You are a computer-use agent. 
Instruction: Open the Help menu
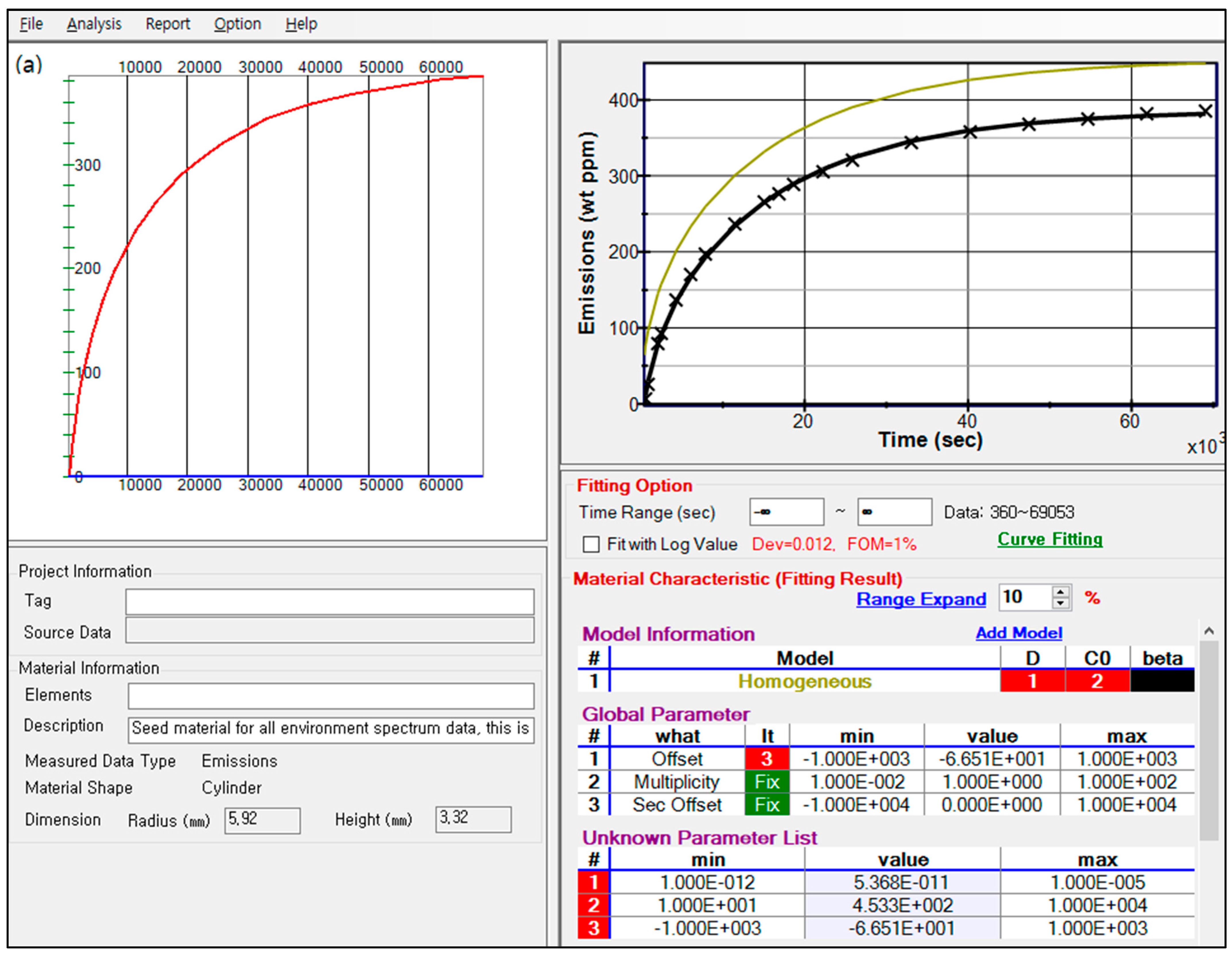[x=301, y=24]
